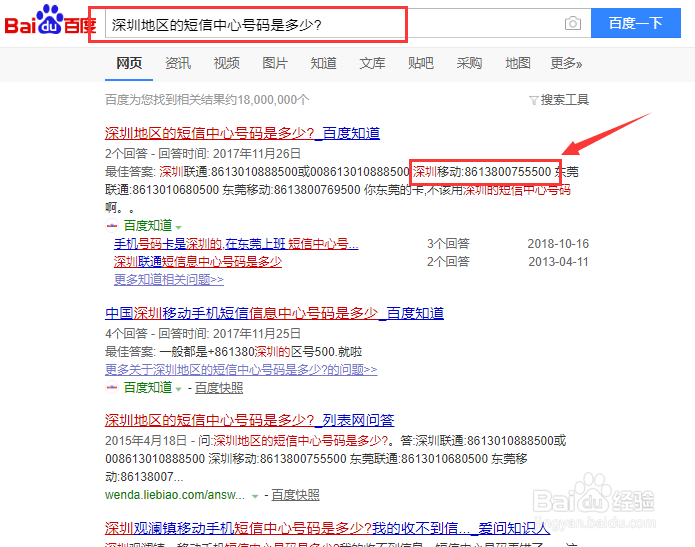Click 2个回答 - 回答时间: 2017年11月26日 text

[x=203, y=153]
